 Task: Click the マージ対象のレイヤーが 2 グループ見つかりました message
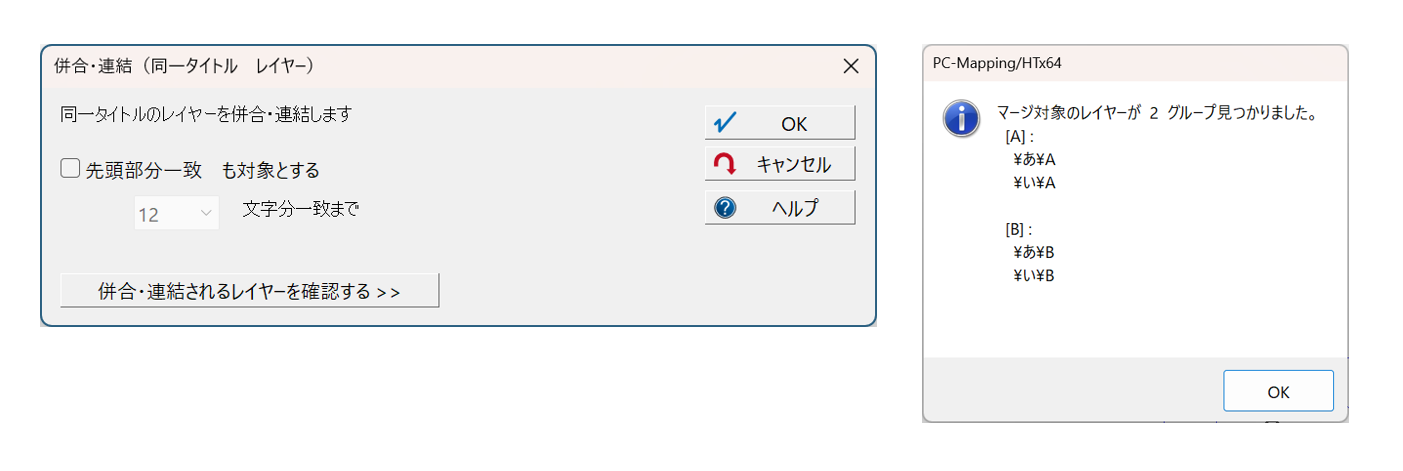pos(1155,113)
